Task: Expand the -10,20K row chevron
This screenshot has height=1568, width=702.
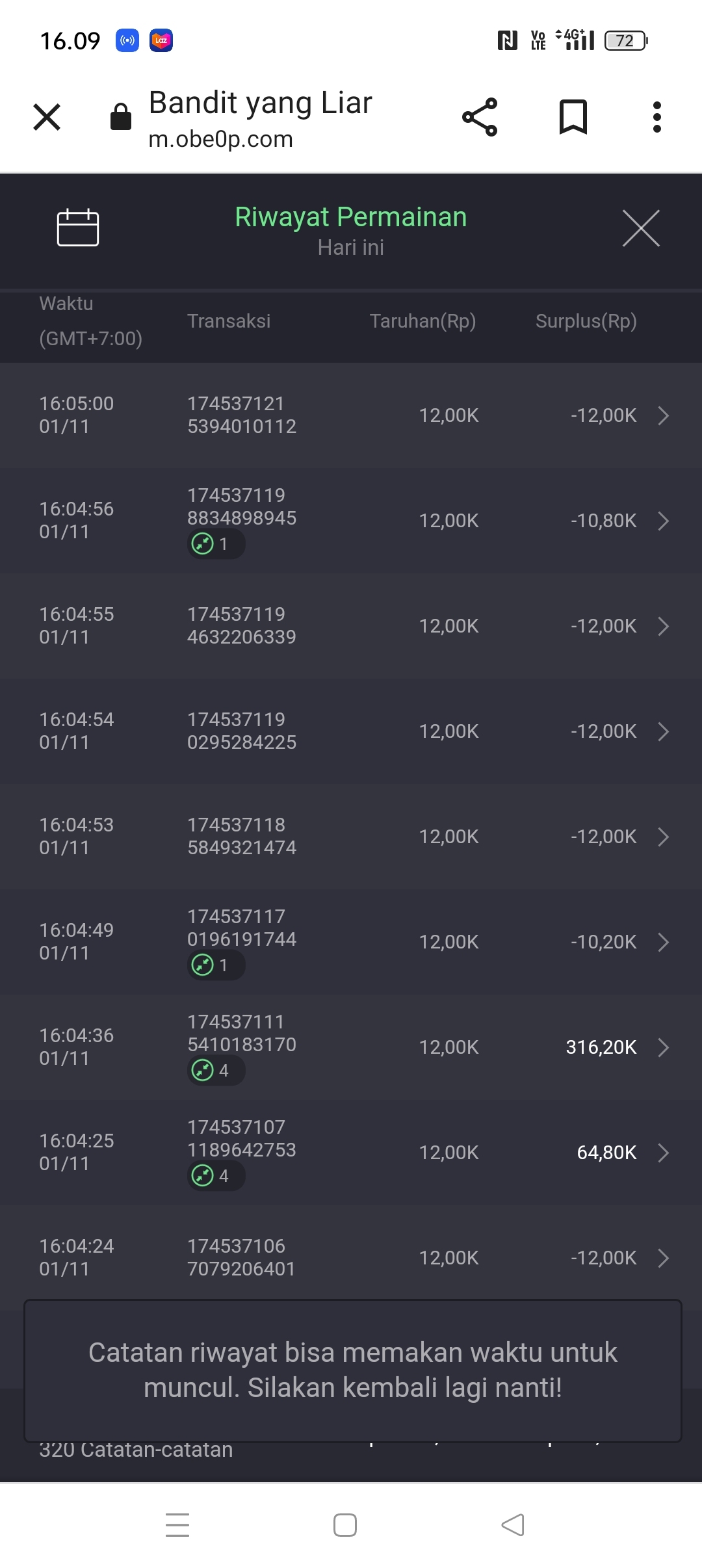Action: (663, 942)
